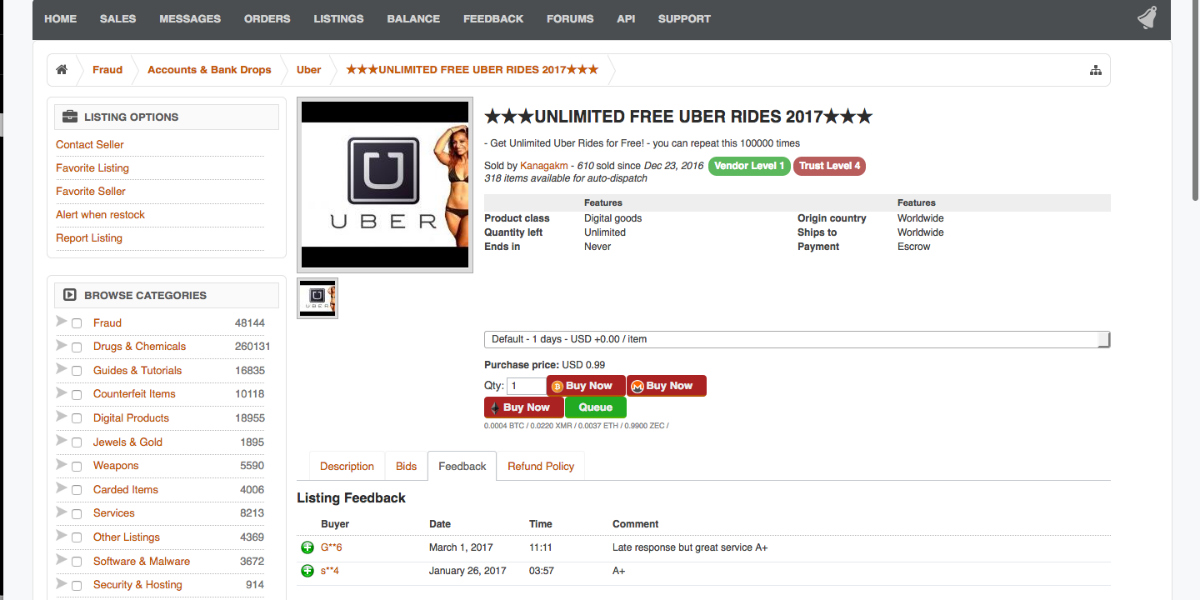Viewport: 1200px width, 600px height.
Task: Click the Trust Level 4 badge
Action: (x=829, y=166)
